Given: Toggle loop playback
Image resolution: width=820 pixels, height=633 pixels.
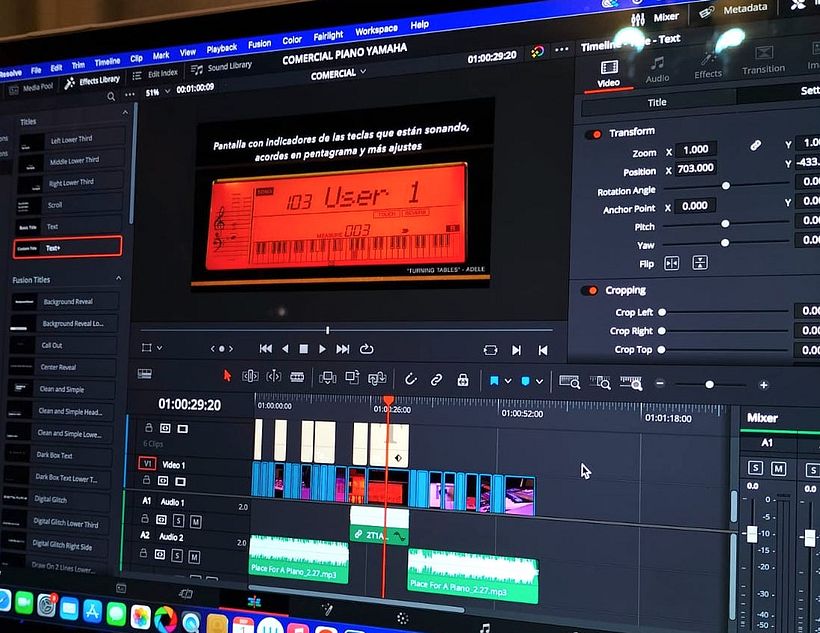Looking at the screenshot, I should coord(367,349).
